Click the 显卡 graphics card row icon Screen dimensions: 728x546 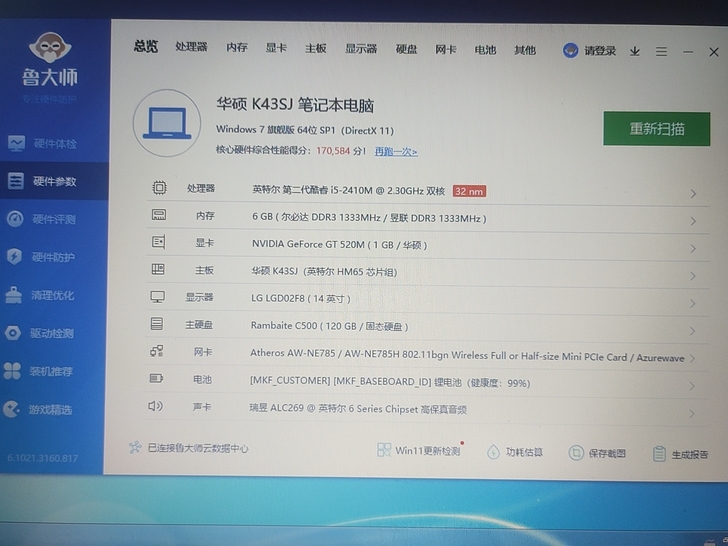click(x=158, y=242)
